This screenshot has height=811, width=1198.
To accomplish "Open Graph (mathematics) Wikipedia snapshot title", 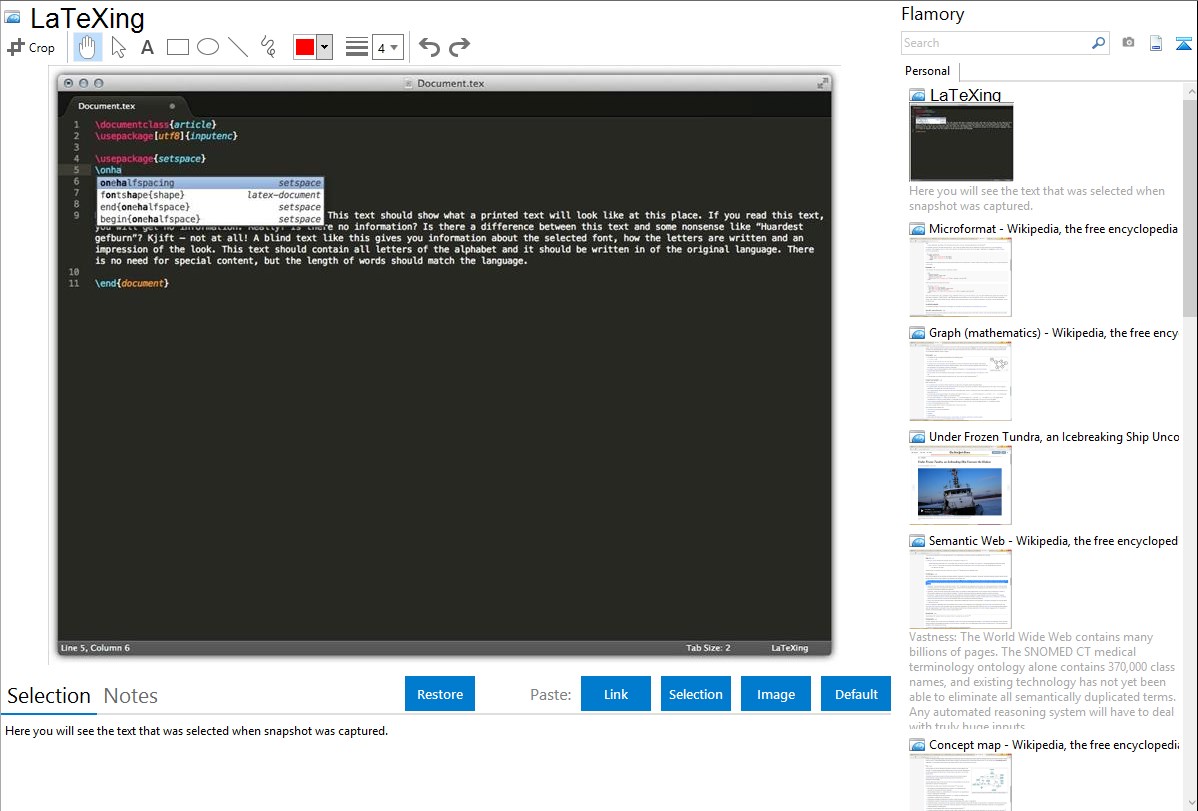I will 1053,333.
